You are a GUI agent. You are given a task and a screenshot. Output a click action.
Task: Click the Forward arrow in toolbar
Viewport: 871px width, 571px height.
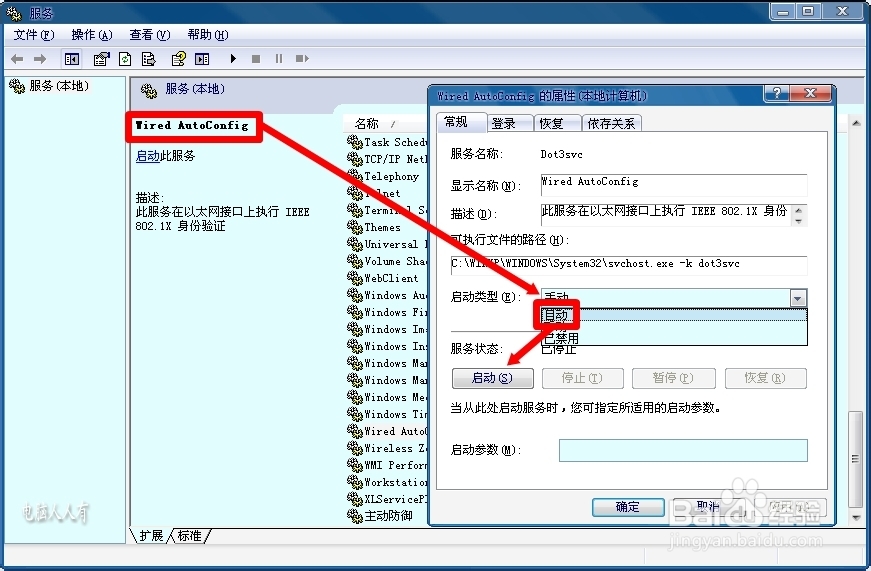coord(40,59)
